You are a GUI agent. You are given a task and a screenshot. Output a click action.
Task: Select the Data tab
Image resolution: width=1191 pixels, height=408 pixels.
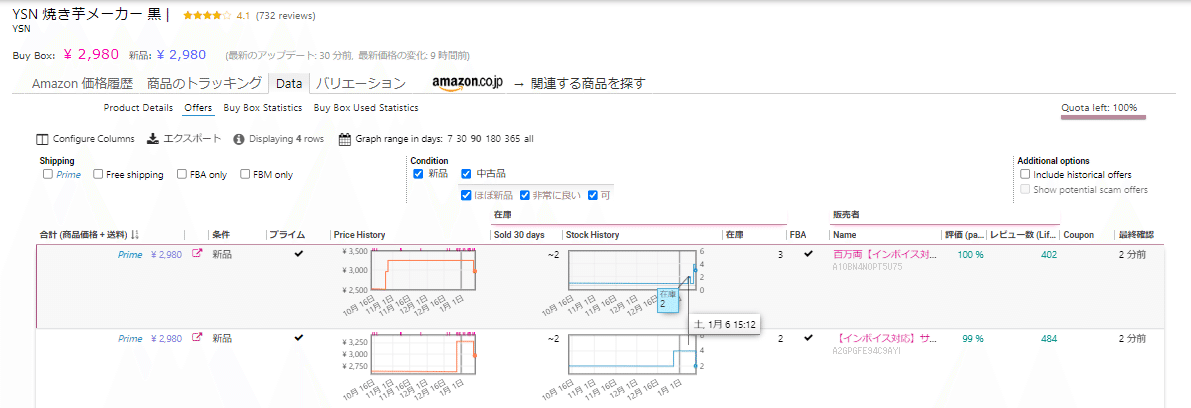coord(289,84)
